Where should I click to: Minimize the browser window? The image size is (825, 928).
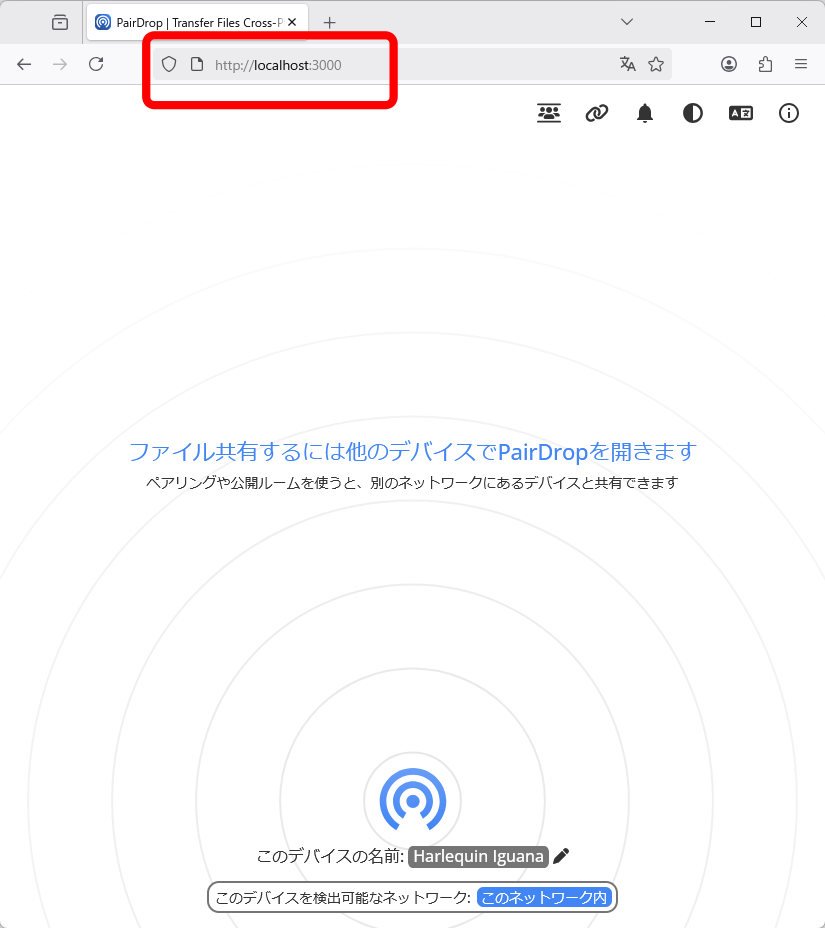tap(710, 22)
